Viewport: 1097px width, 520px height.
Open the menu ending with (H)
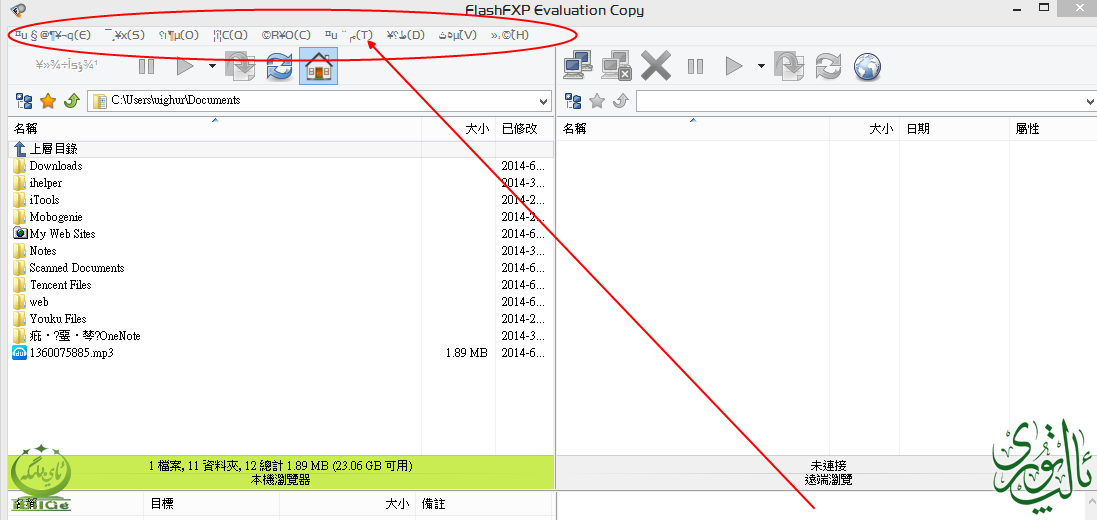tap(509, 35)
